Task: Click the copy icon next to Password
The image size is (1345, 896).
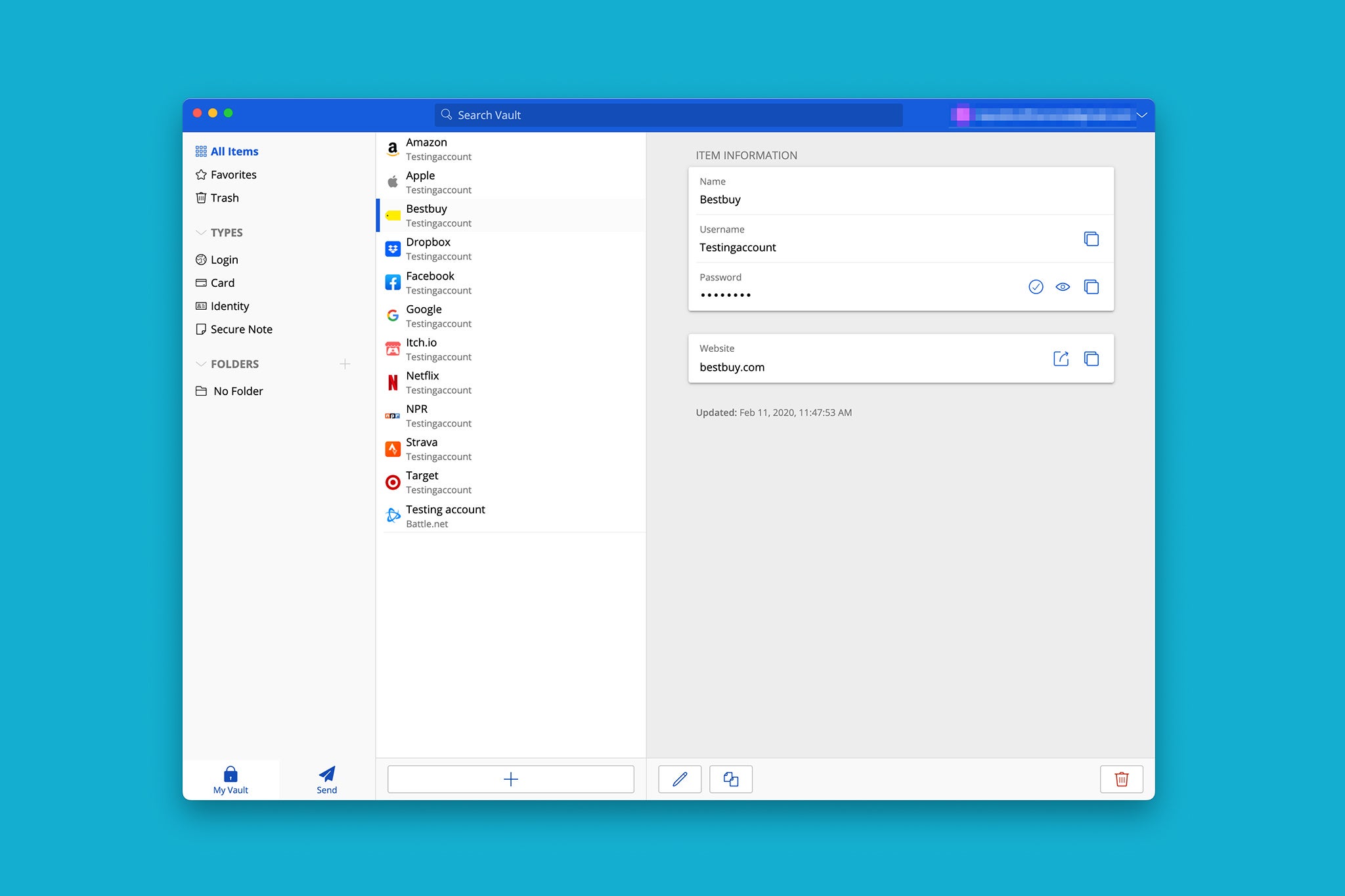Action: (x=1091, y=287)
